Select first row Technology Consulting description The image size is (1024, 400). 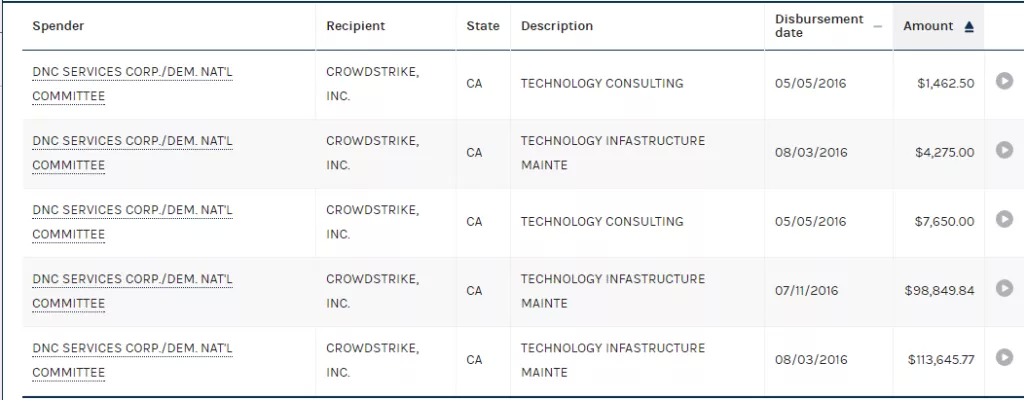[602, 84]
